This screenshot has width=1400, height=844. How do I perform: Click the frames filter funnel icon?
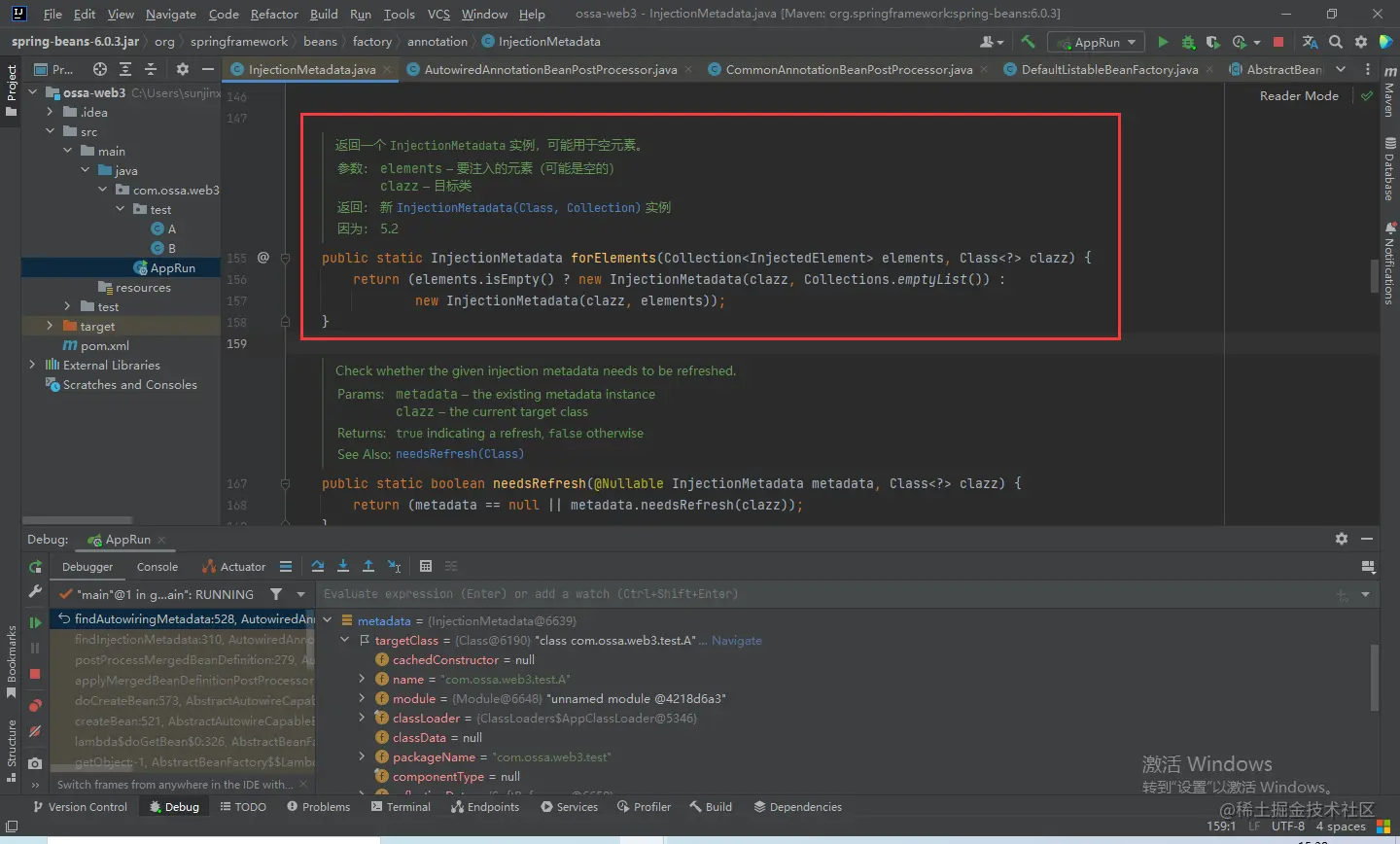coord(276,594)
